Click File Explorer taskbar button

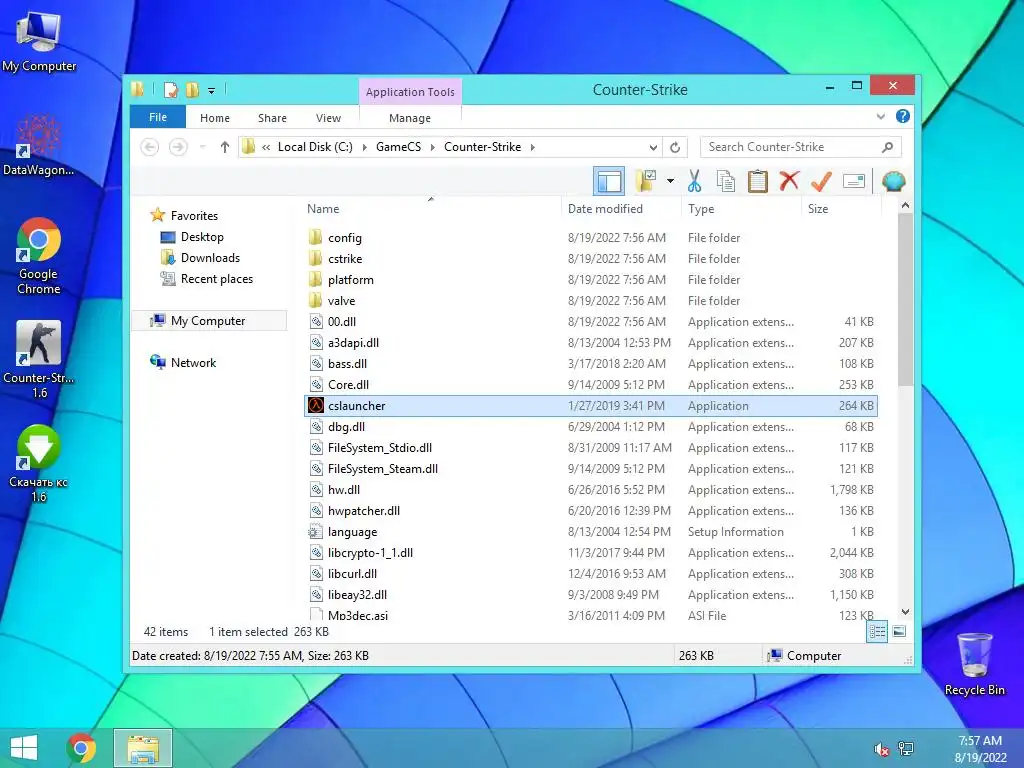[x=143, y=748]
